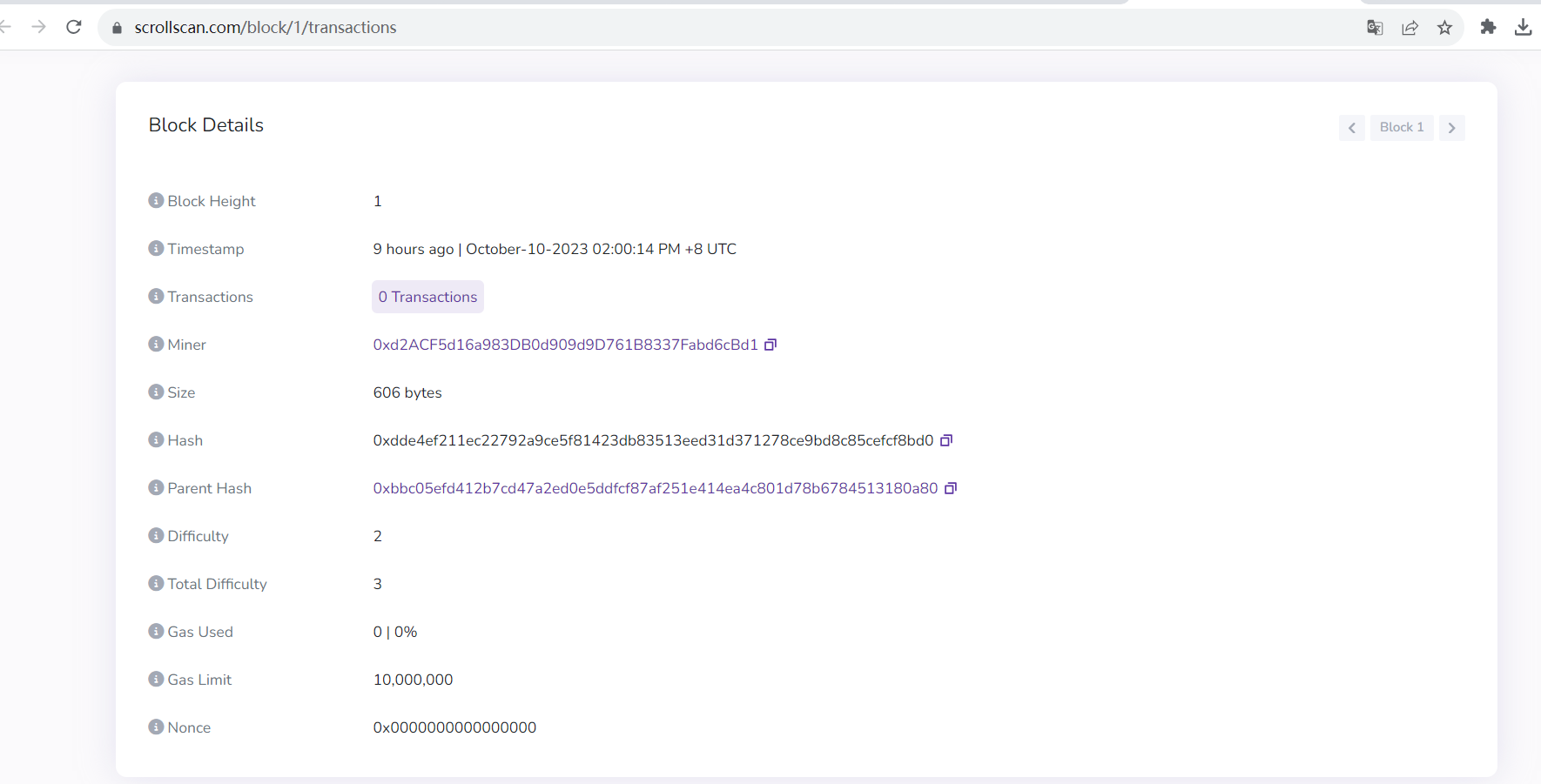Click the share page icon

(1410, 28)
